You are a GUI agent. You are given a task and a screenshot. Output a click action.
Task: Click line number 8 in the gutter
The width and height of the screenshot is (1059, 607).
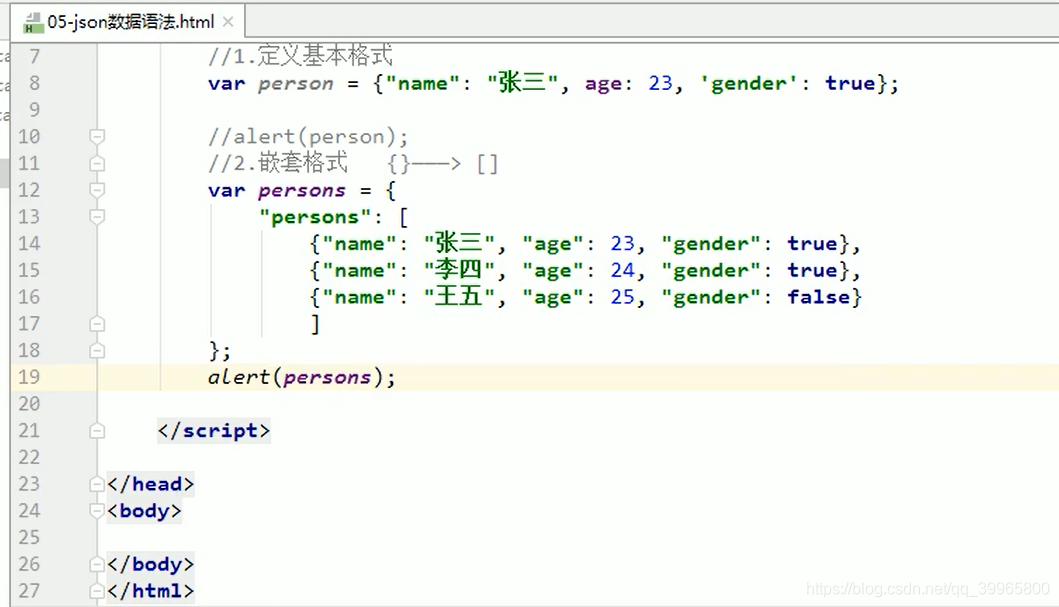(34, 83)
